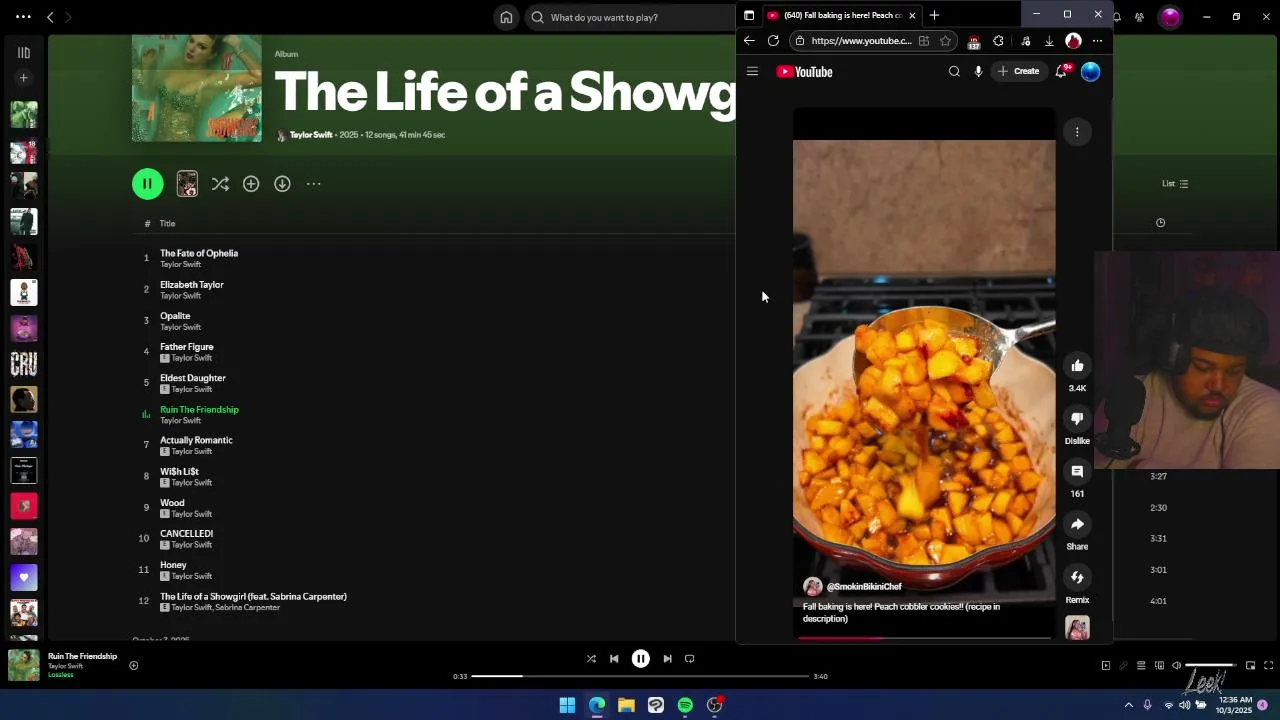The width and height of the screenshot is (1280, 720).
Task: Skip to the previous track
Action: [x=614, y=659]
